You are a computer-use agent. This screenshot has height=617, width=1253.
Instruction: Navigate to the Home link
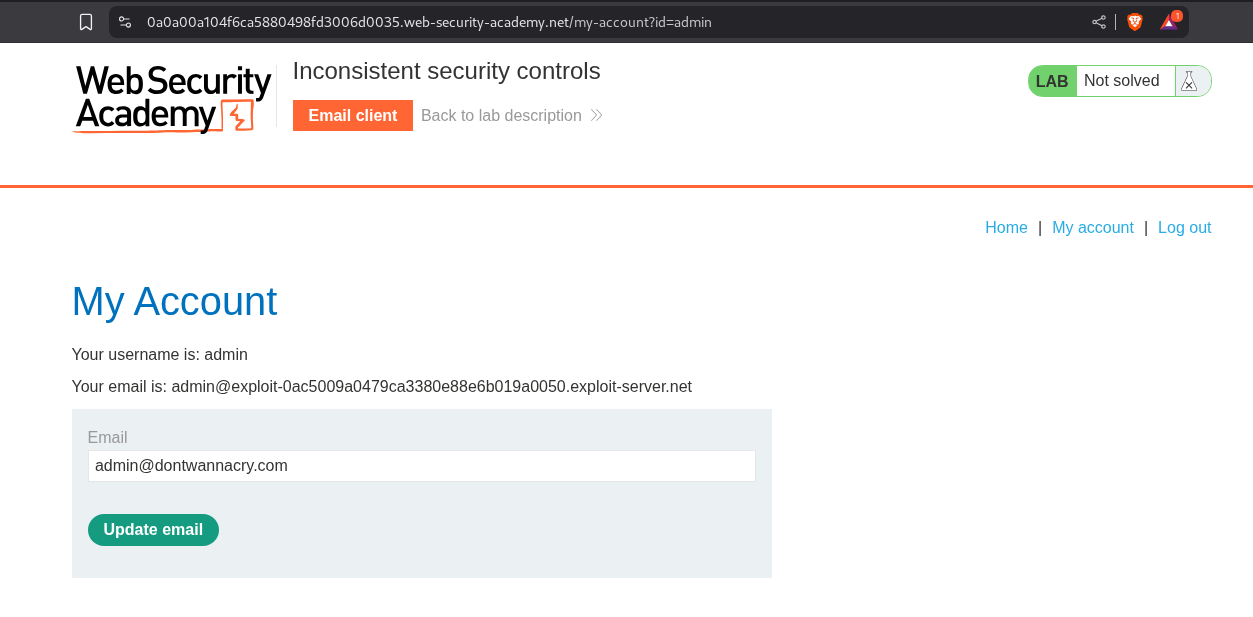tap(1006, 227)
